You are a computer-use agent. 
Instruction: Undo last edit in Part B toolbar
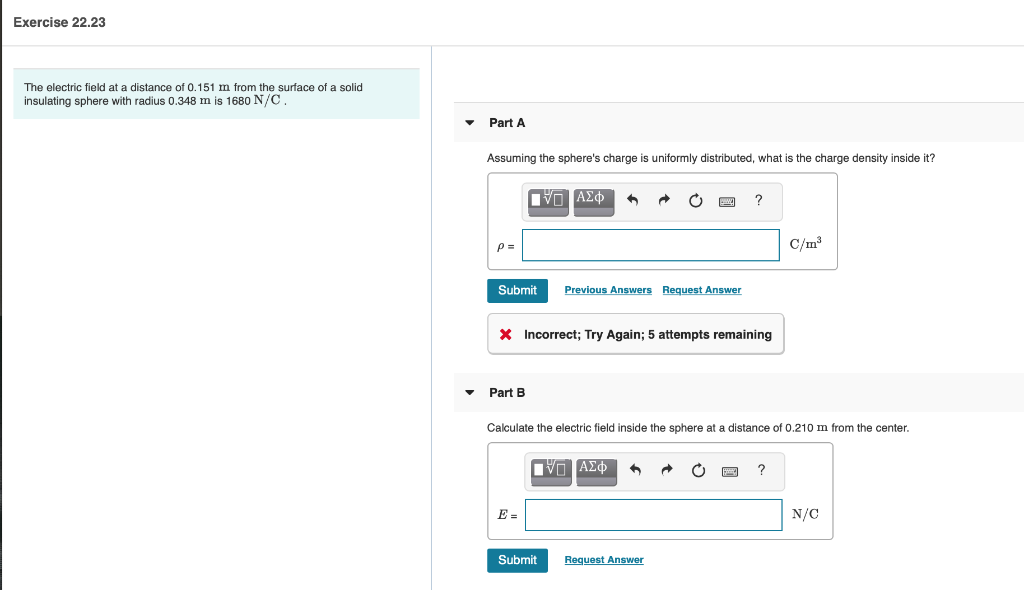click(x=635, y=470)
